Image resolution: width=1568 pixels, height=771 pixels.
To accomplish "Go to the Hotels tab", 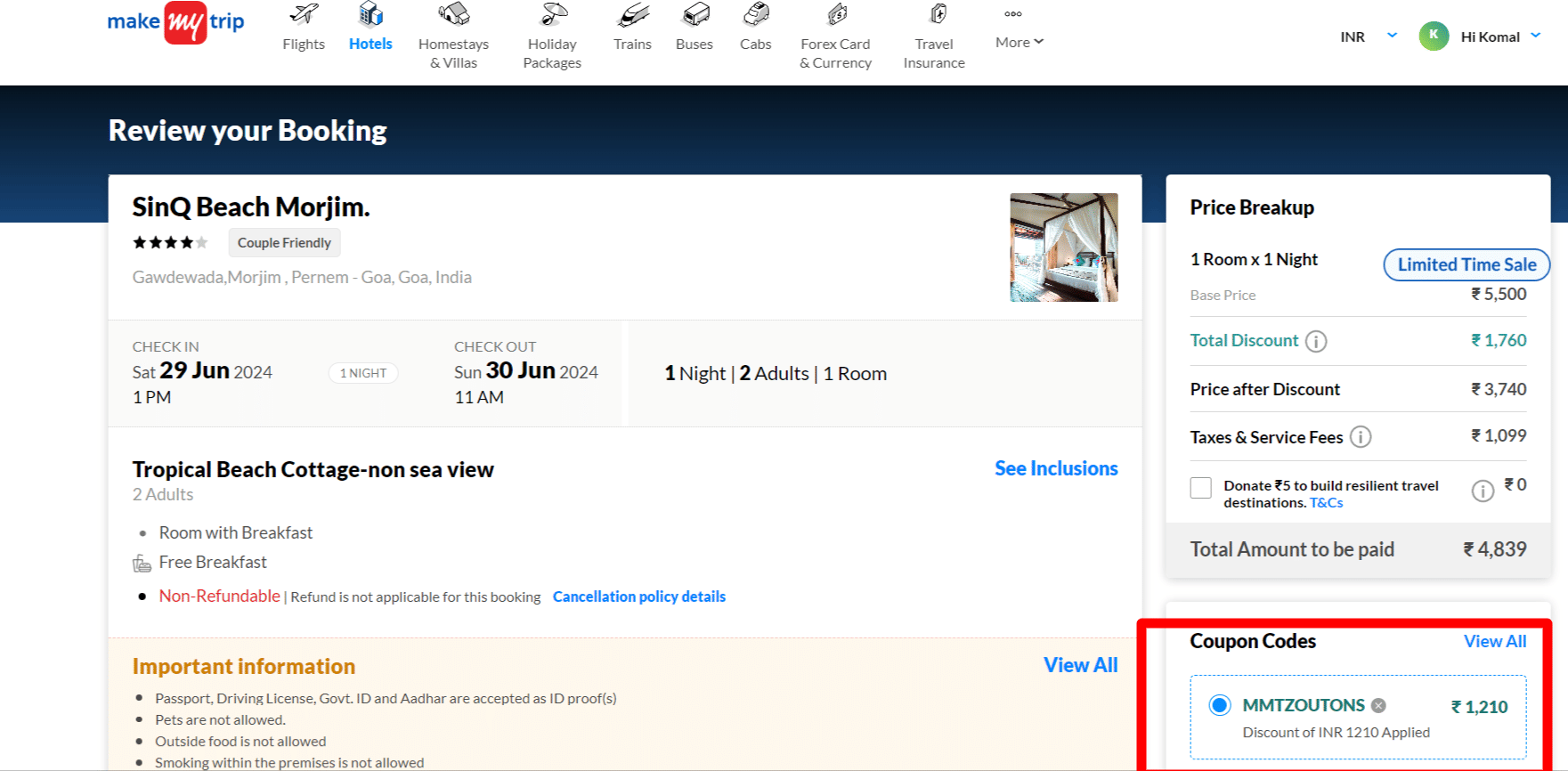I will [370, 44].
